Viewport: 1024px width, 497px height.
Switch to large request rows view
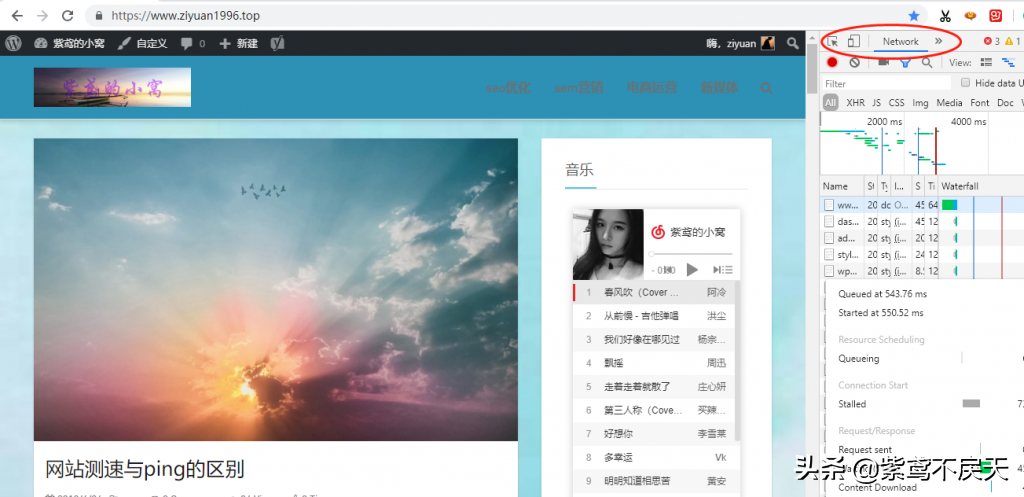click(987, 63)
